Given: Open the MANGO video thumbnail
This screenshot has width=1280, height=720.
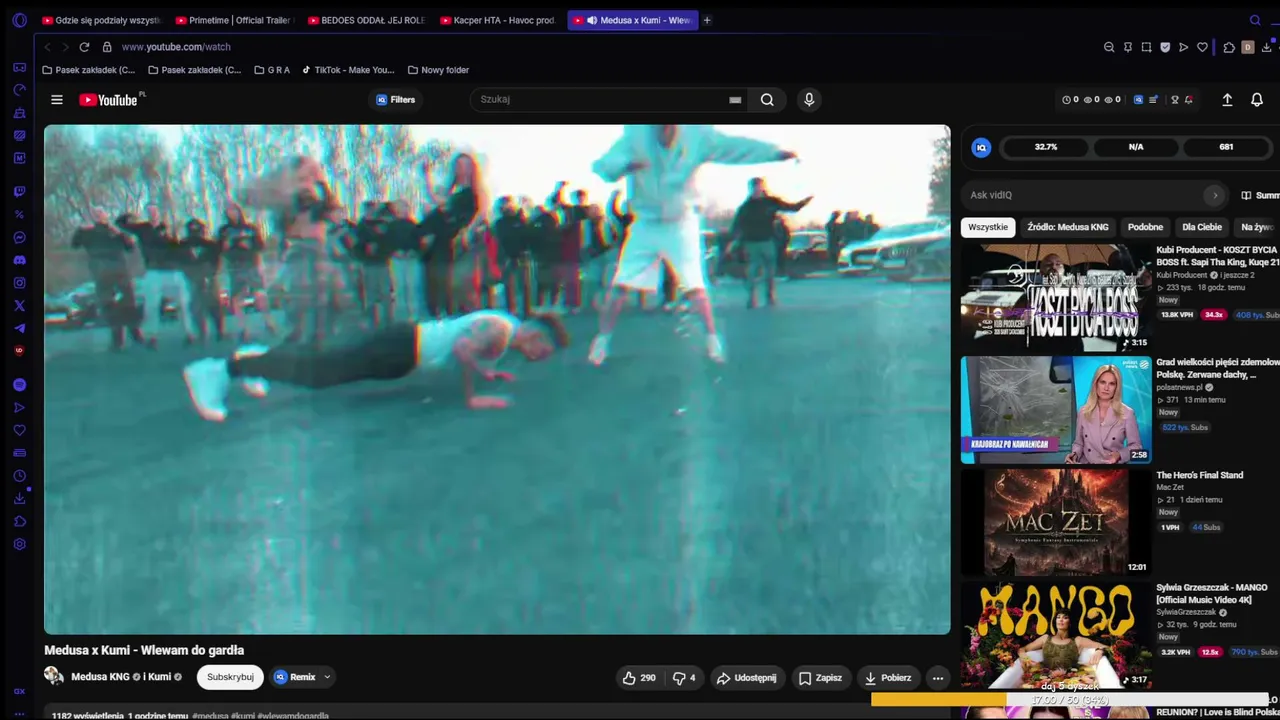Looking at the screenshot, I should [x=1056, y=636].
